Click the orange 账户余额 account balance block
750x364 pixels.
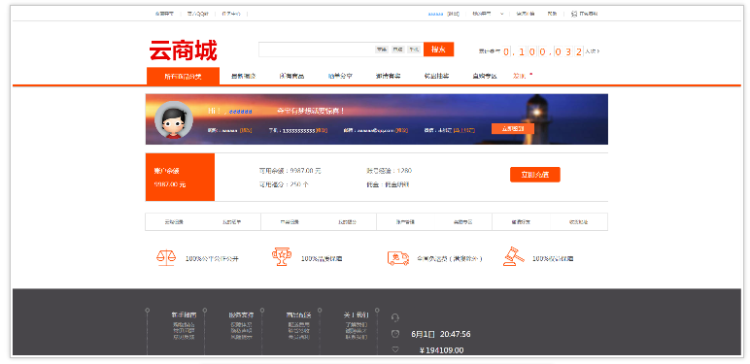(x=180, y=177)
